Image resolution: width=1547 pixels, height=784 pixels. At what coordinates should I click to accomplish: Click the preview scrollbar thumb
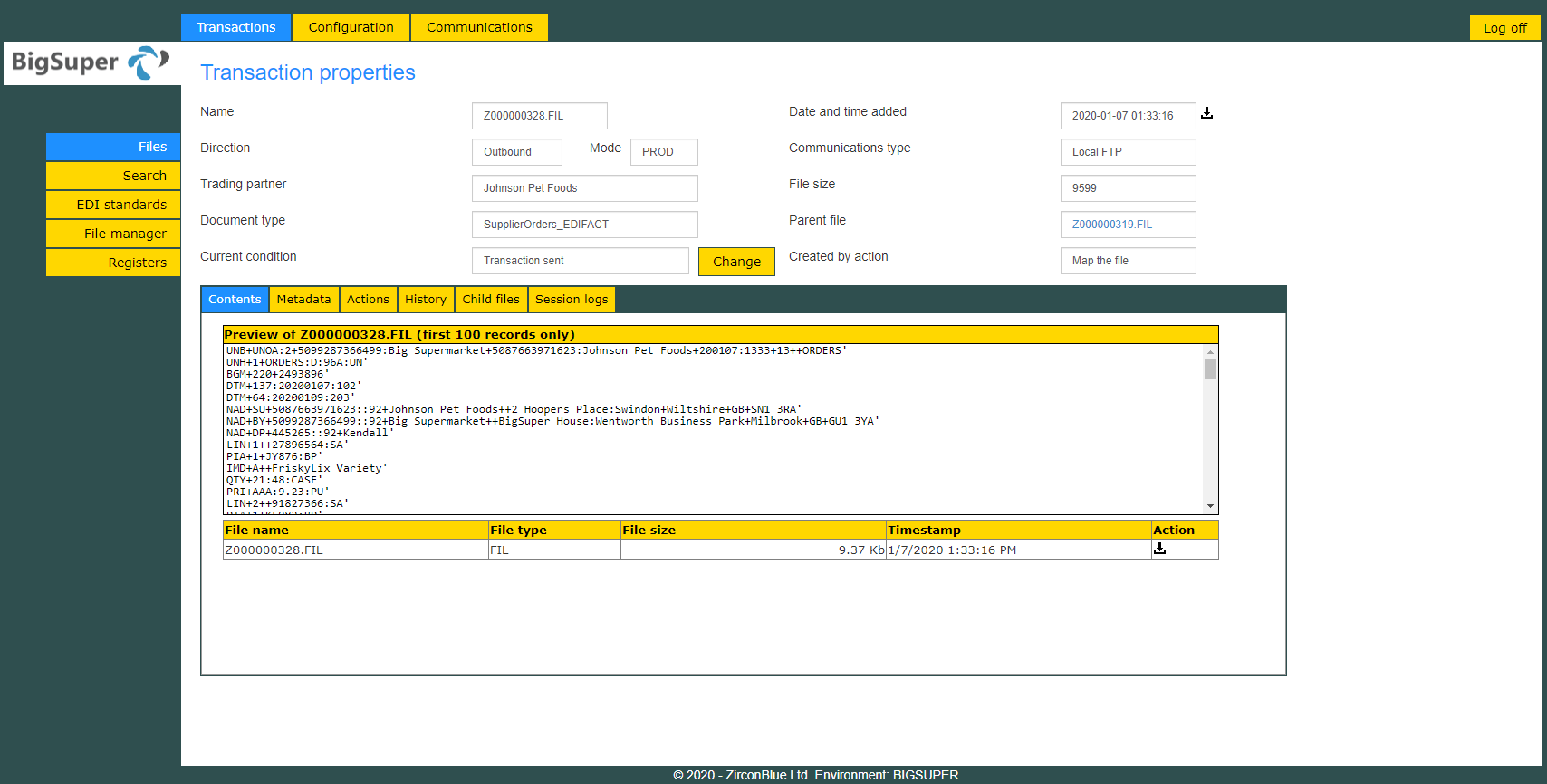1210,369
